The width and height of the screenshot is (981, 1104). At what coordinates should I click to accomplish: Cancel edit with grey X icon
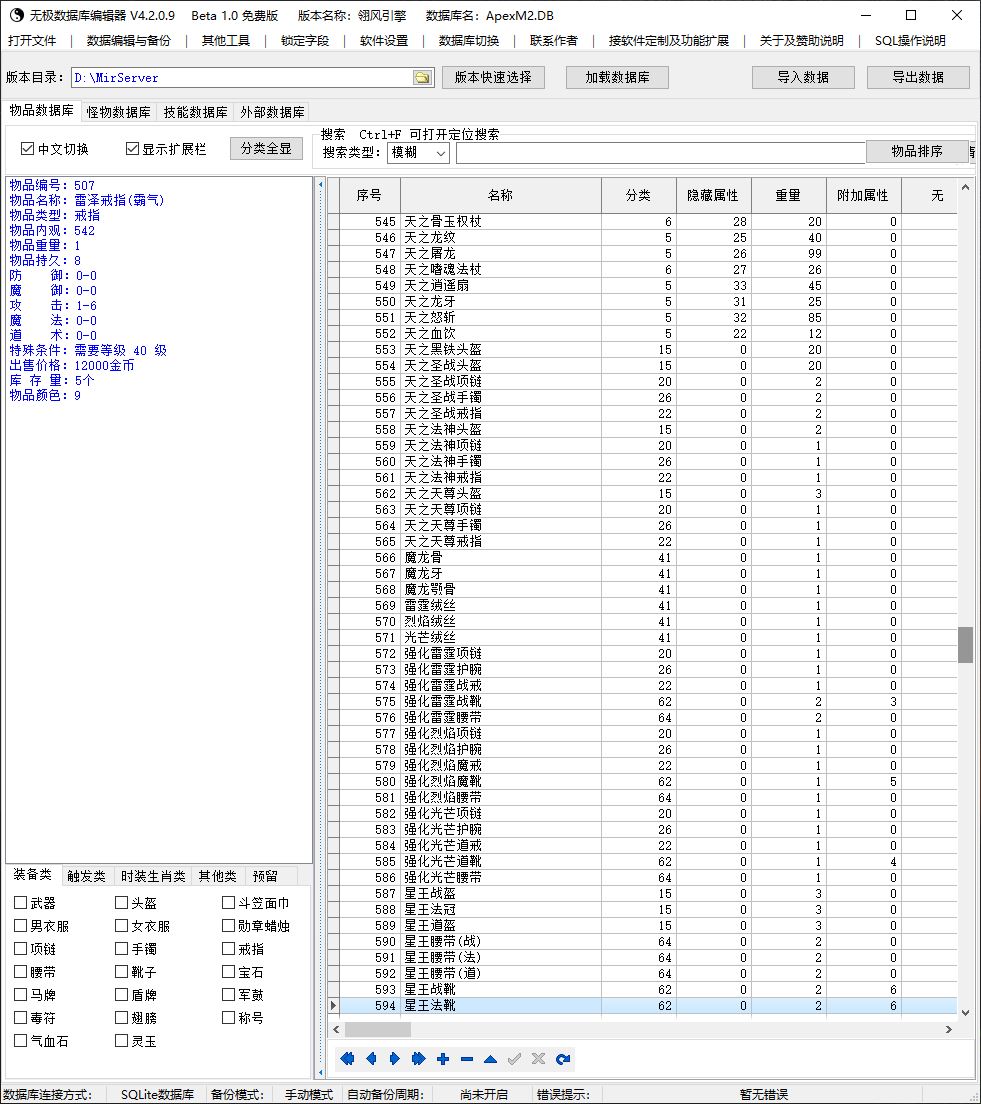pos(538,1058)
